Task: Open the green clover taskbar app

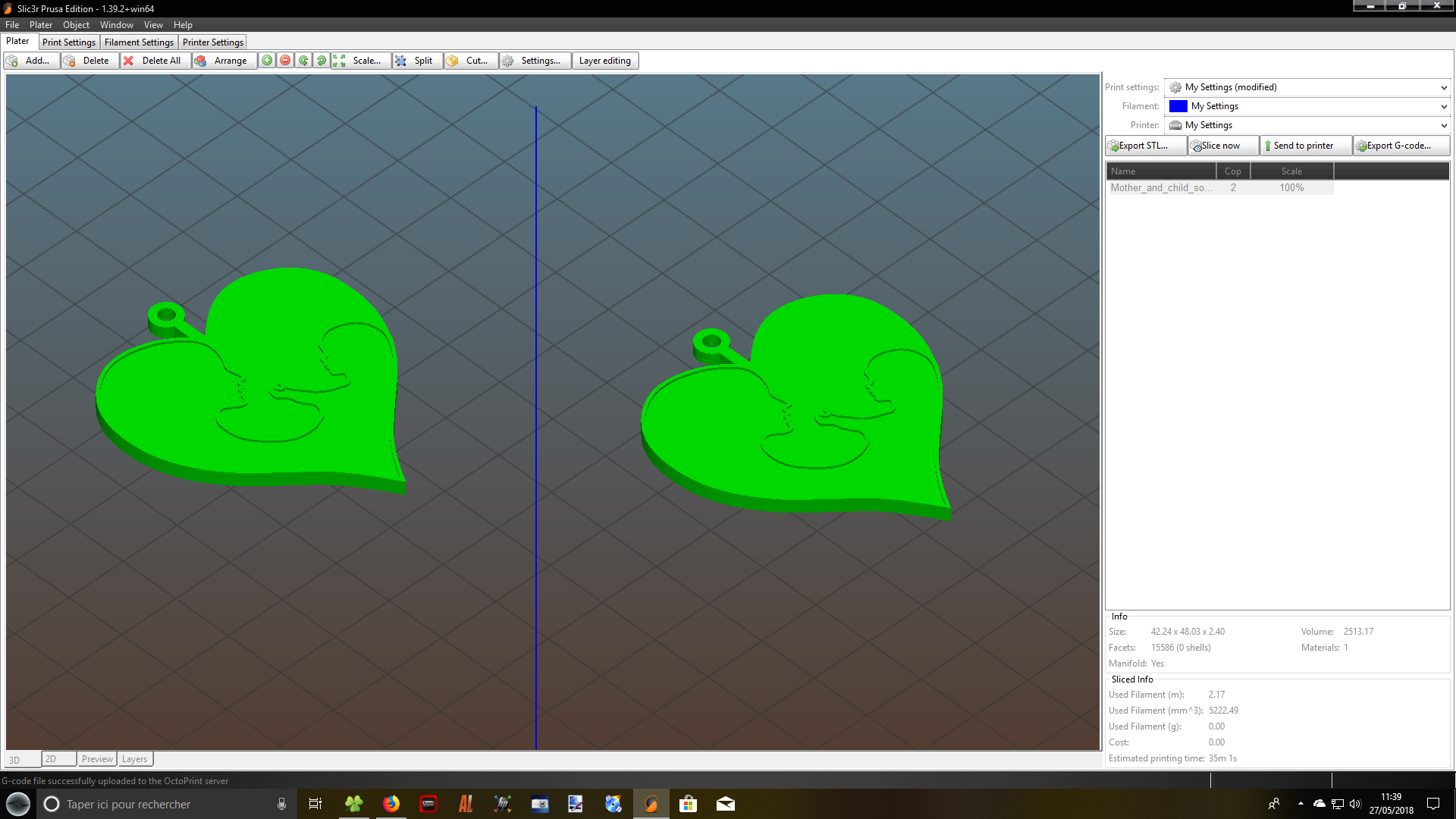Action: (354, 804)
